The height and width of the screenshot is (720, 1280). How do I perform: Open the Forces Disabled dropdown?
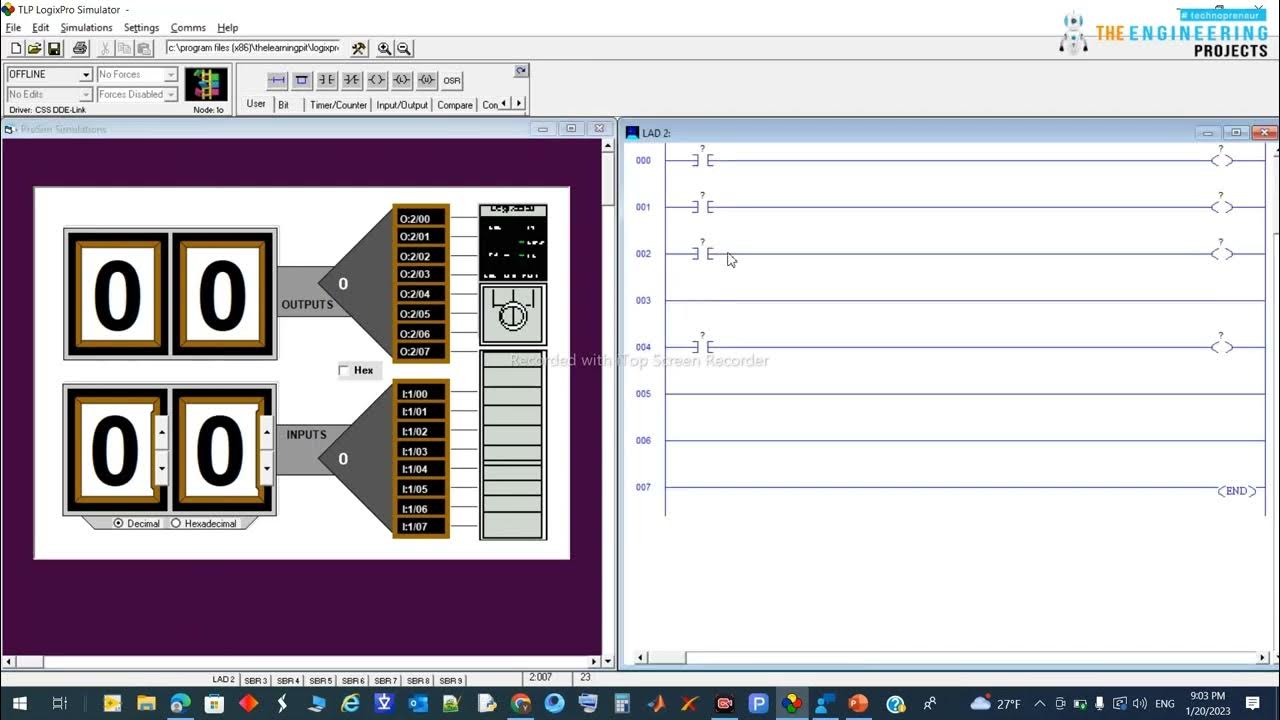coord(171,95)
